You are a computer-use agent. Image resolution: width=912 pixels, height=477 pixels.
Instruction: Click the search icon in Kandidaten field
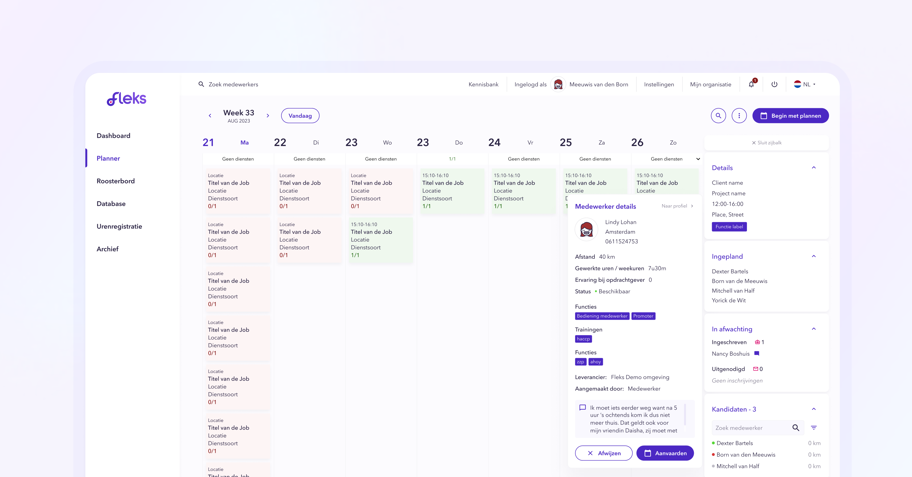coord(796,428)
